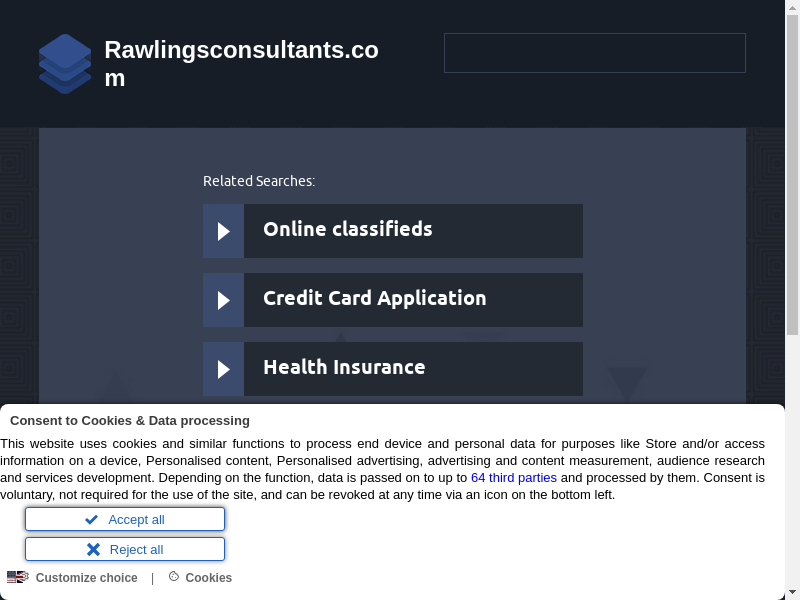Screen dimensions: 800x600
Task: Open the 64 third parties link
Action: (x=514, y=478)
